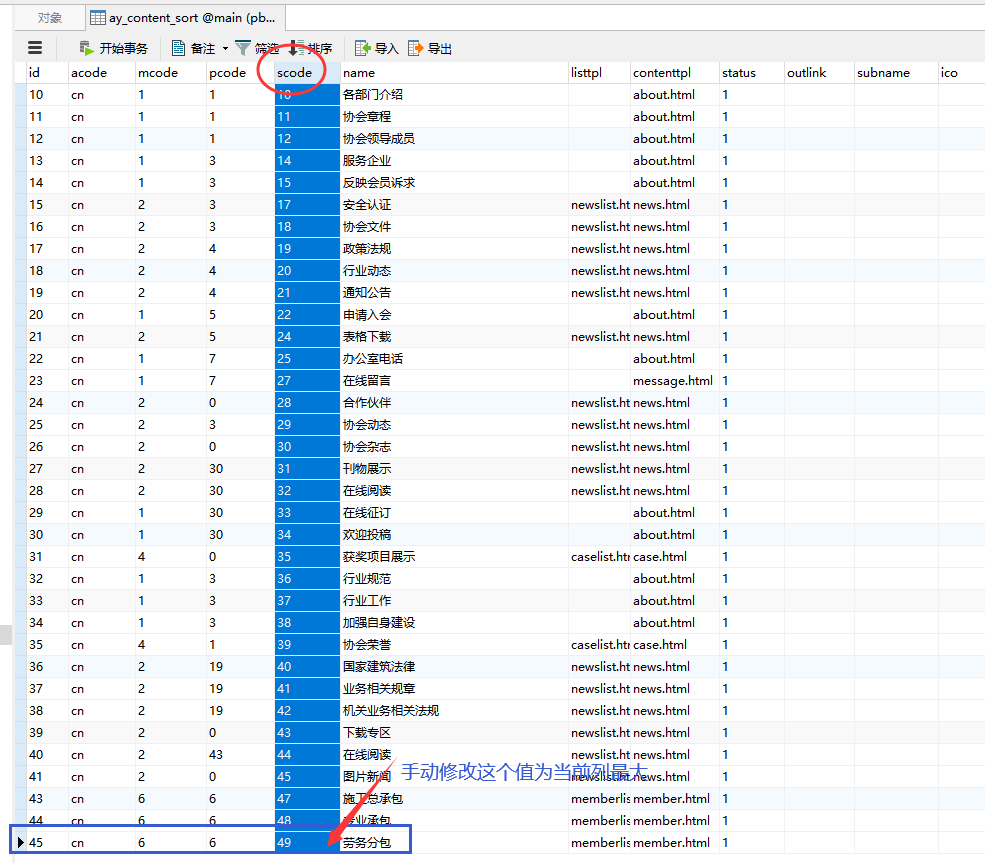Open the hamburger menu icon in toolbar

[35, 48]
